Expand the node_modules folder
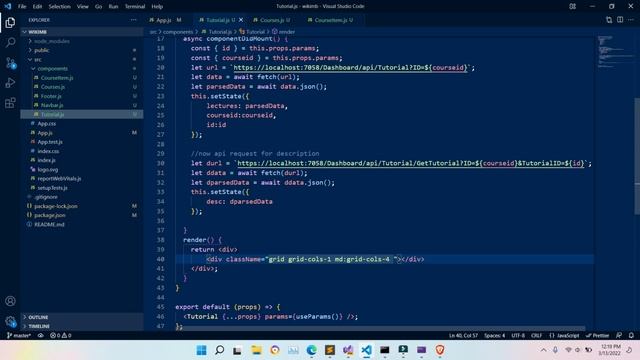This screenshot has width=640, height=360. tap(82, 41)
